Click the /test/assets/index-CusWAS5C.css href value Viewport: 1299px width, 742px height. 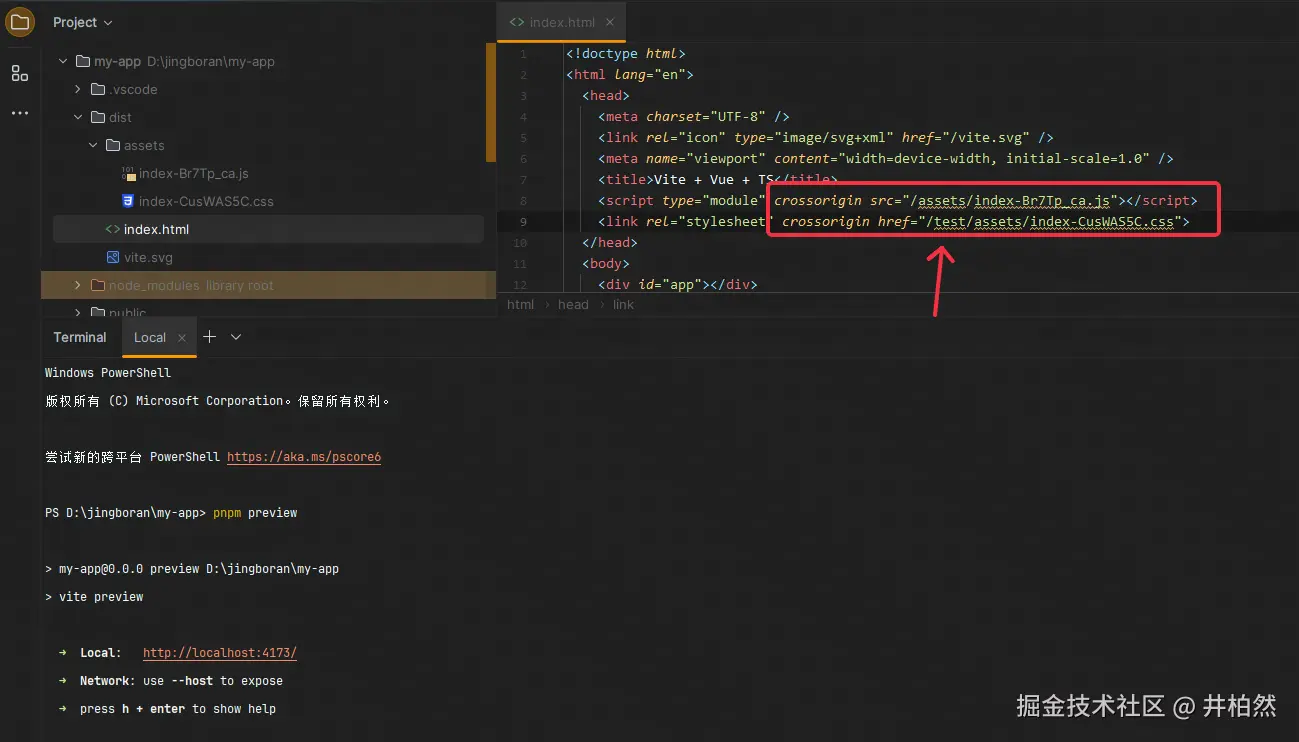1051,221
